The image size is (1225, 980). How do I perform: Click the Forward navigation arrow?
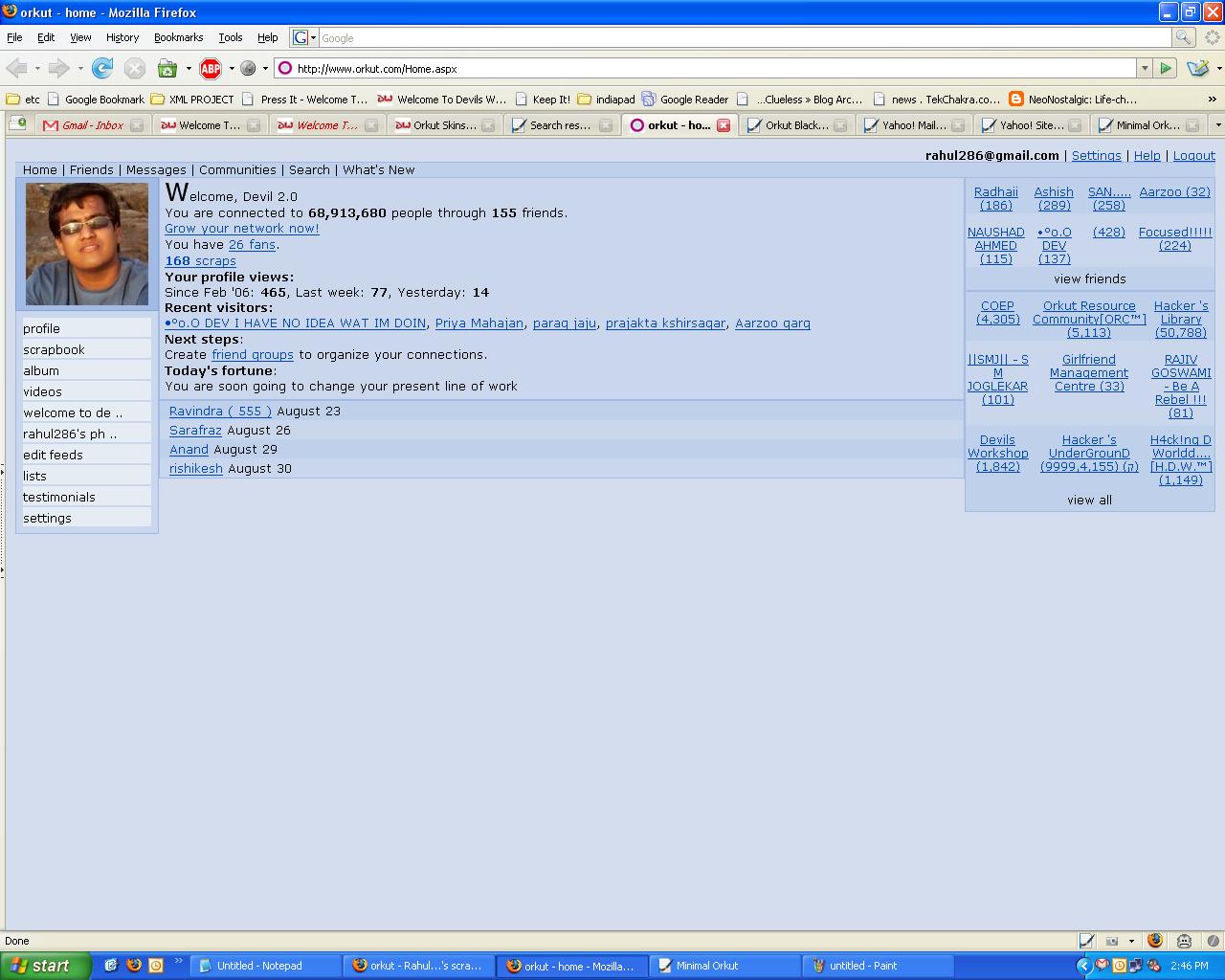tap(59, 68)
